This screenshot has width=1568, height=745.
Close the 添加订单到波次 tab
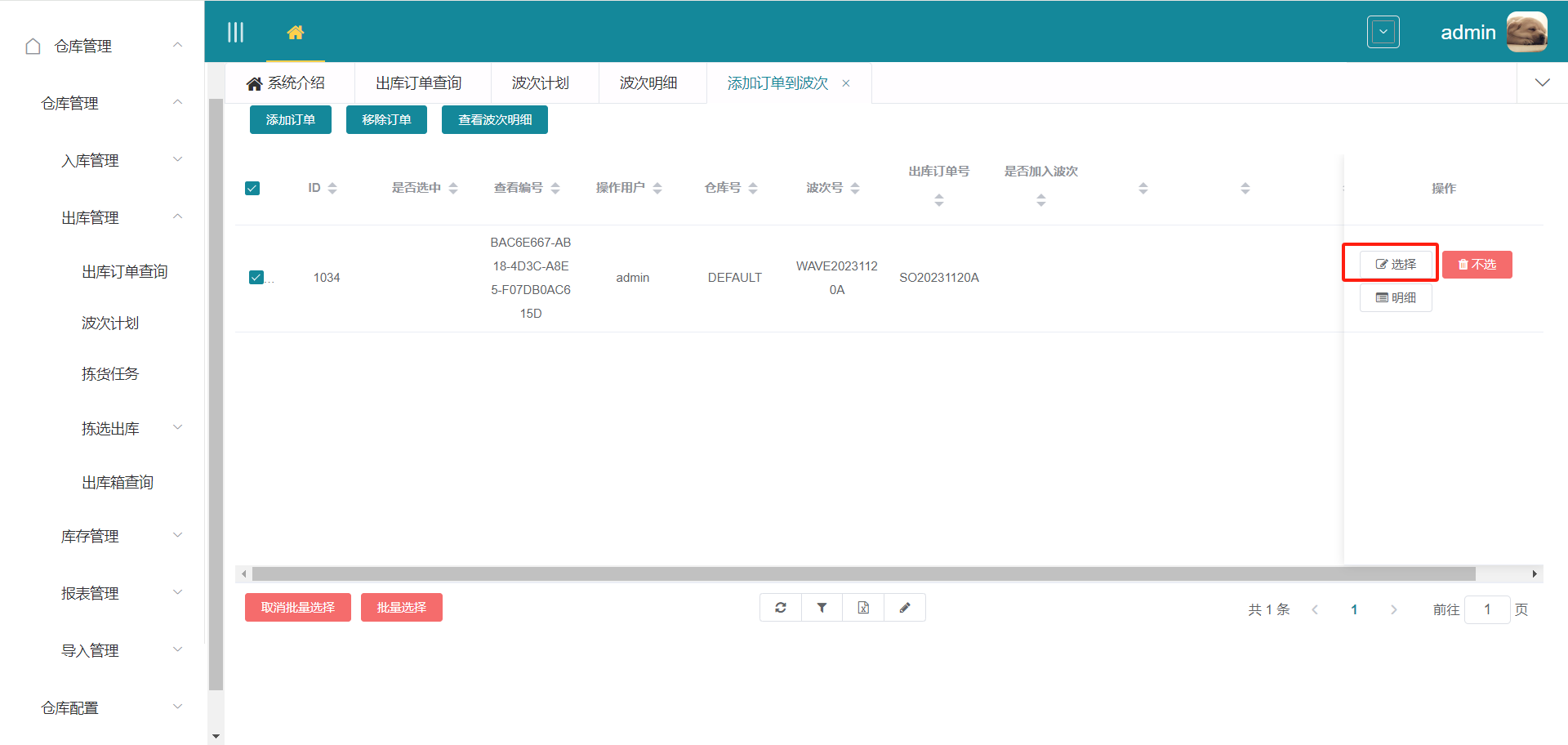(846, 83)
